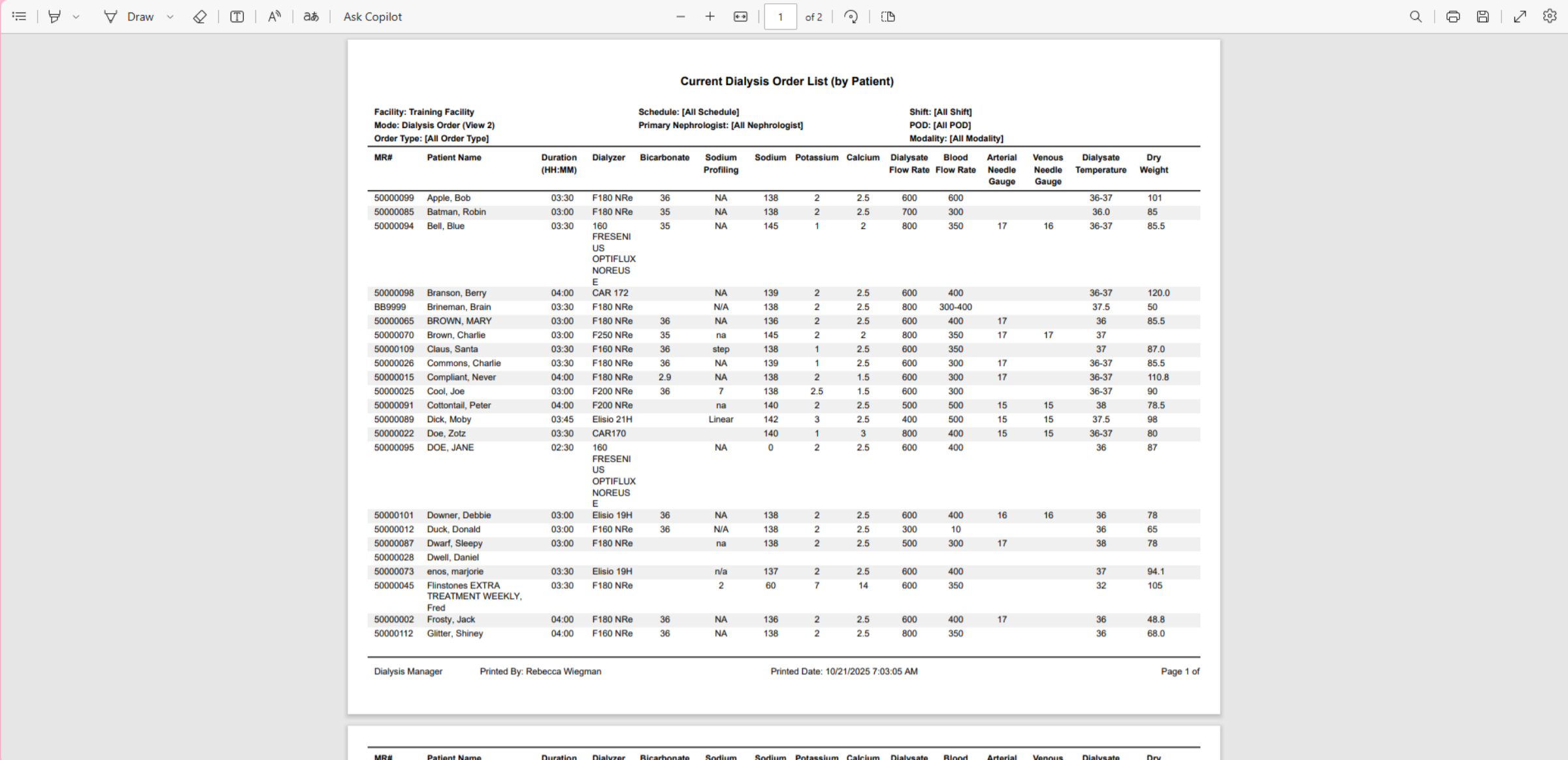1568x760 pixels.
Task: Click patient name 'DOE, JANE'
Action: point(450,448)
